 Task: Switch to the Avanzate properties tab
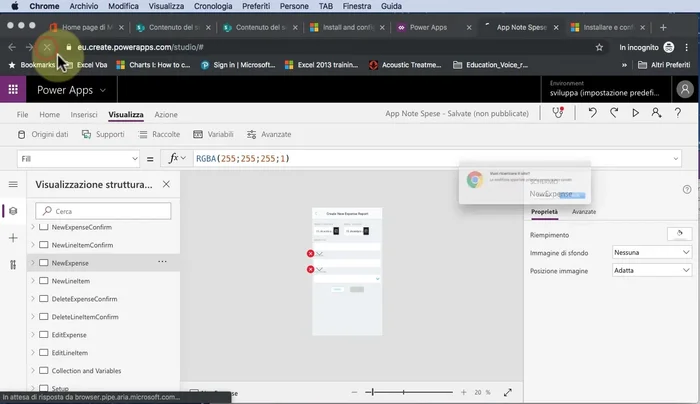click(x=584, y=212)
